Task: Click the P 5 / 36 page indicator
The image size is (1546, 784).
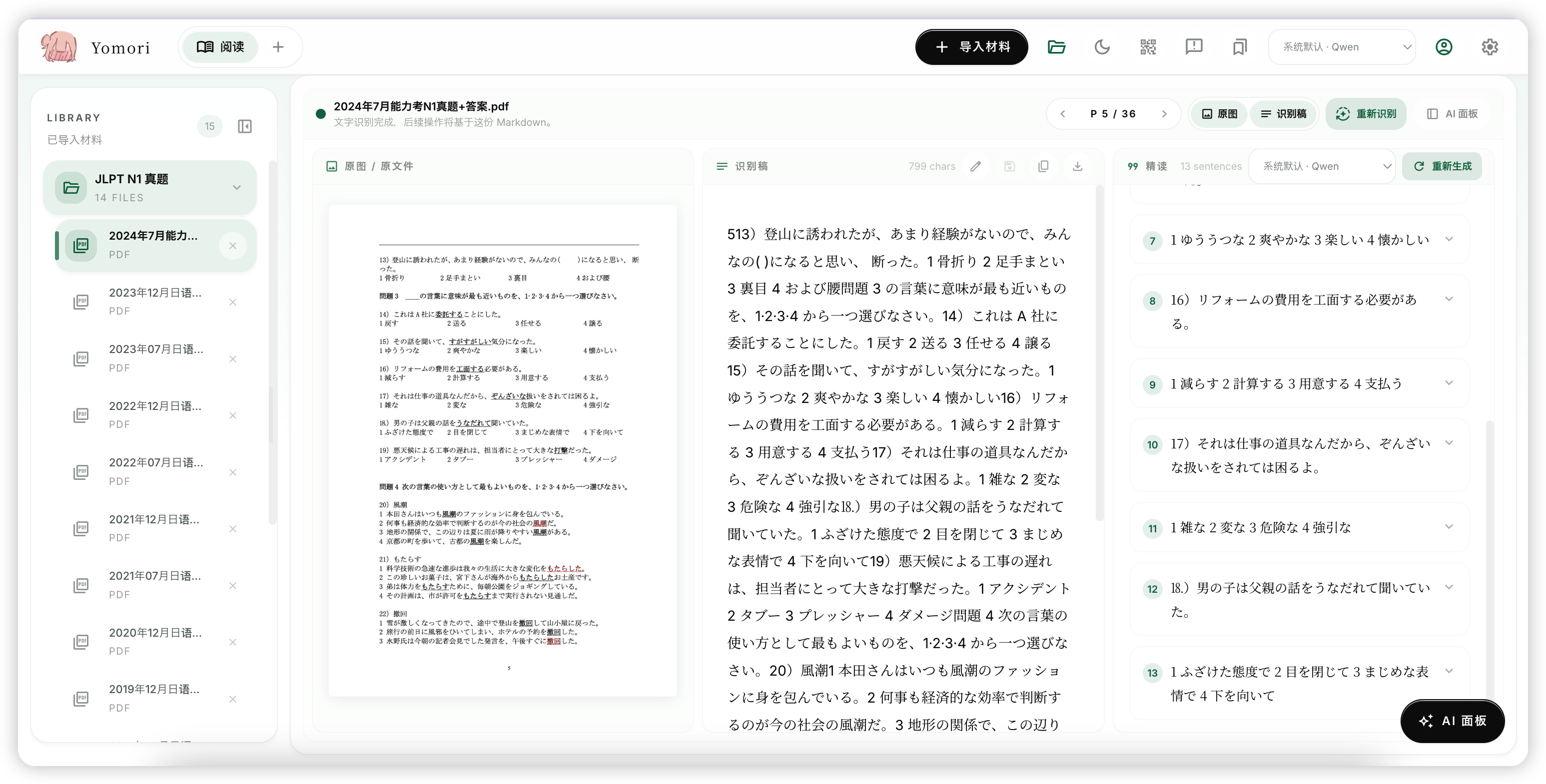Action: pyautogui.click(x=1113, y=114)
